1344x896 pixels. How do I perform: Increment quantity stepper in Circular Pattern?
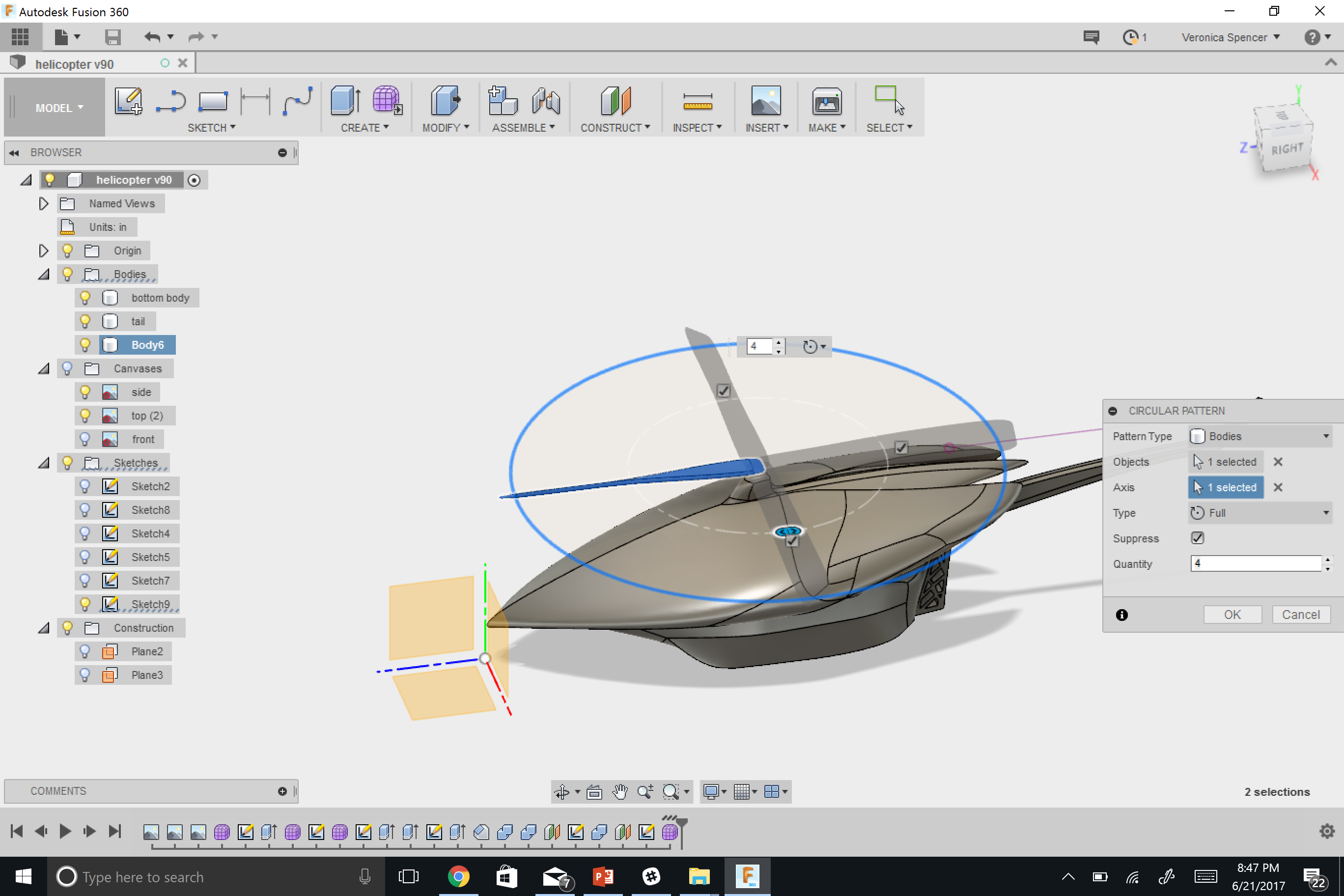[x=1328, y=559]
